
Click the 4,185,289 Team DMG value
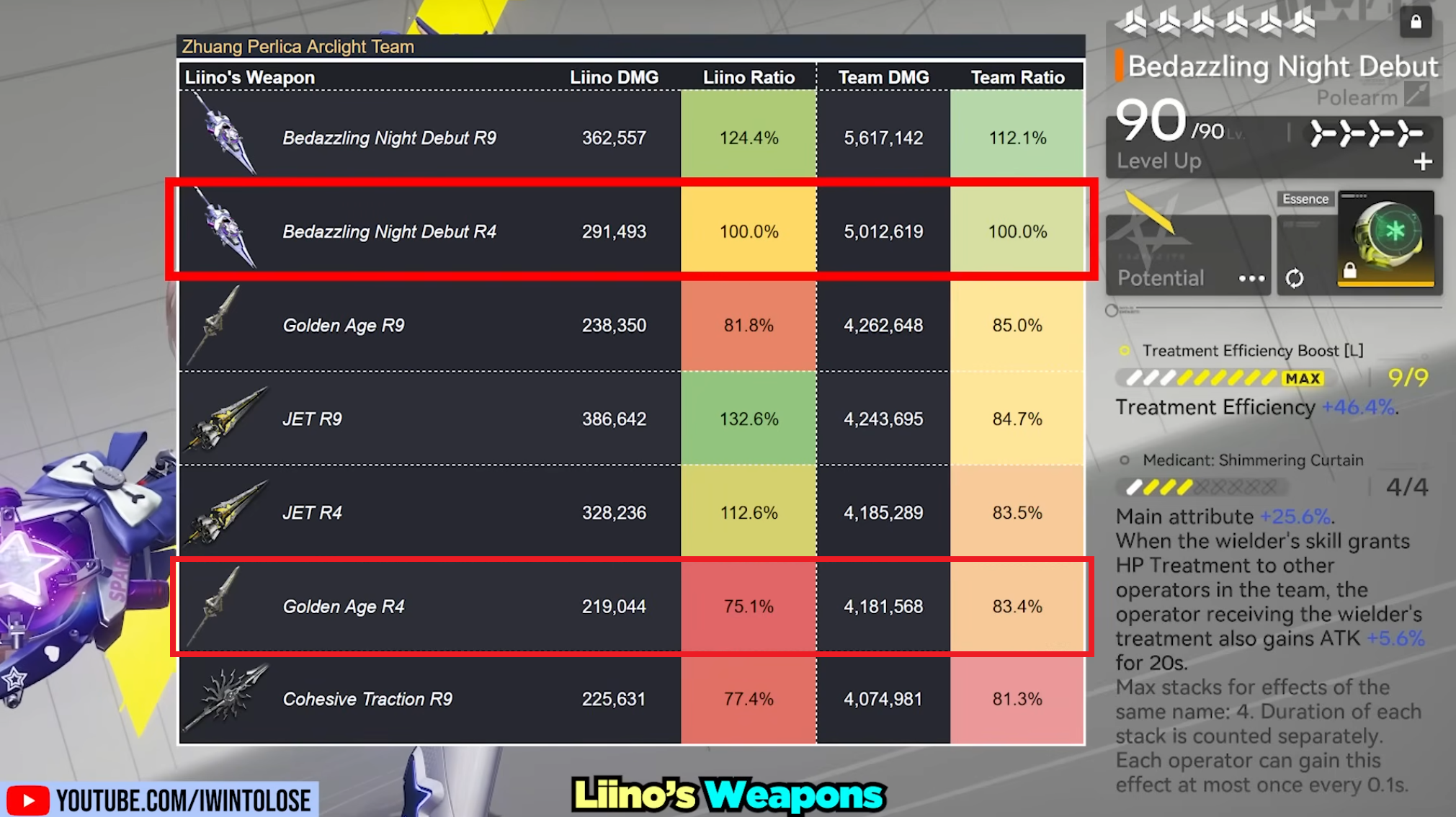(883, 512)
